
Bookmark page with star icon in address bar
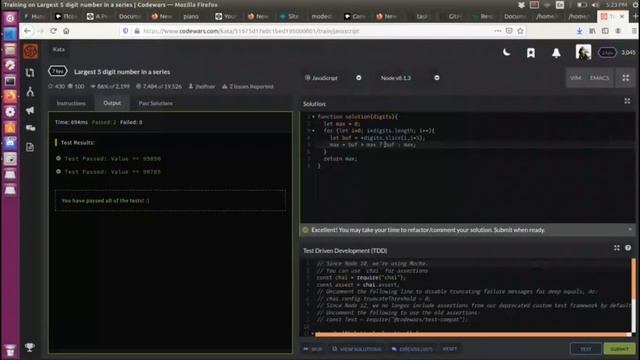(x=520, y=31)
